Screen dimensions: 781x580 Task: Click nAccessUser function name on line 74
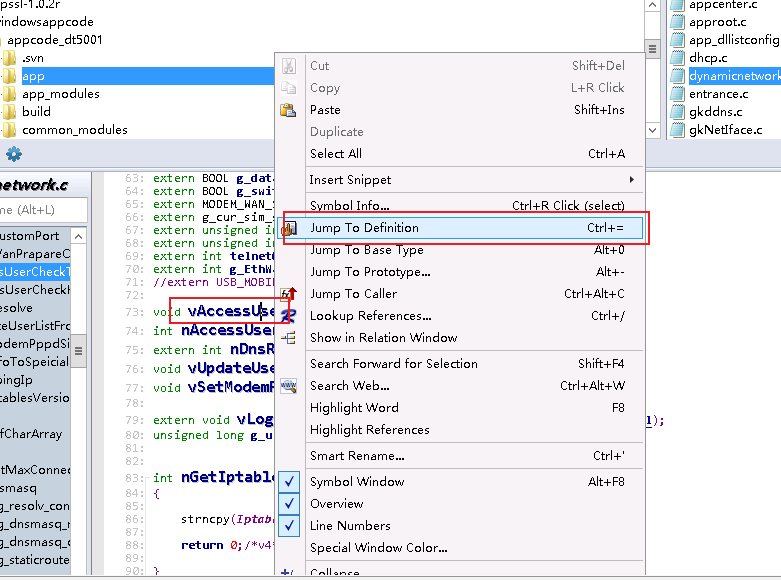[228, 330]
